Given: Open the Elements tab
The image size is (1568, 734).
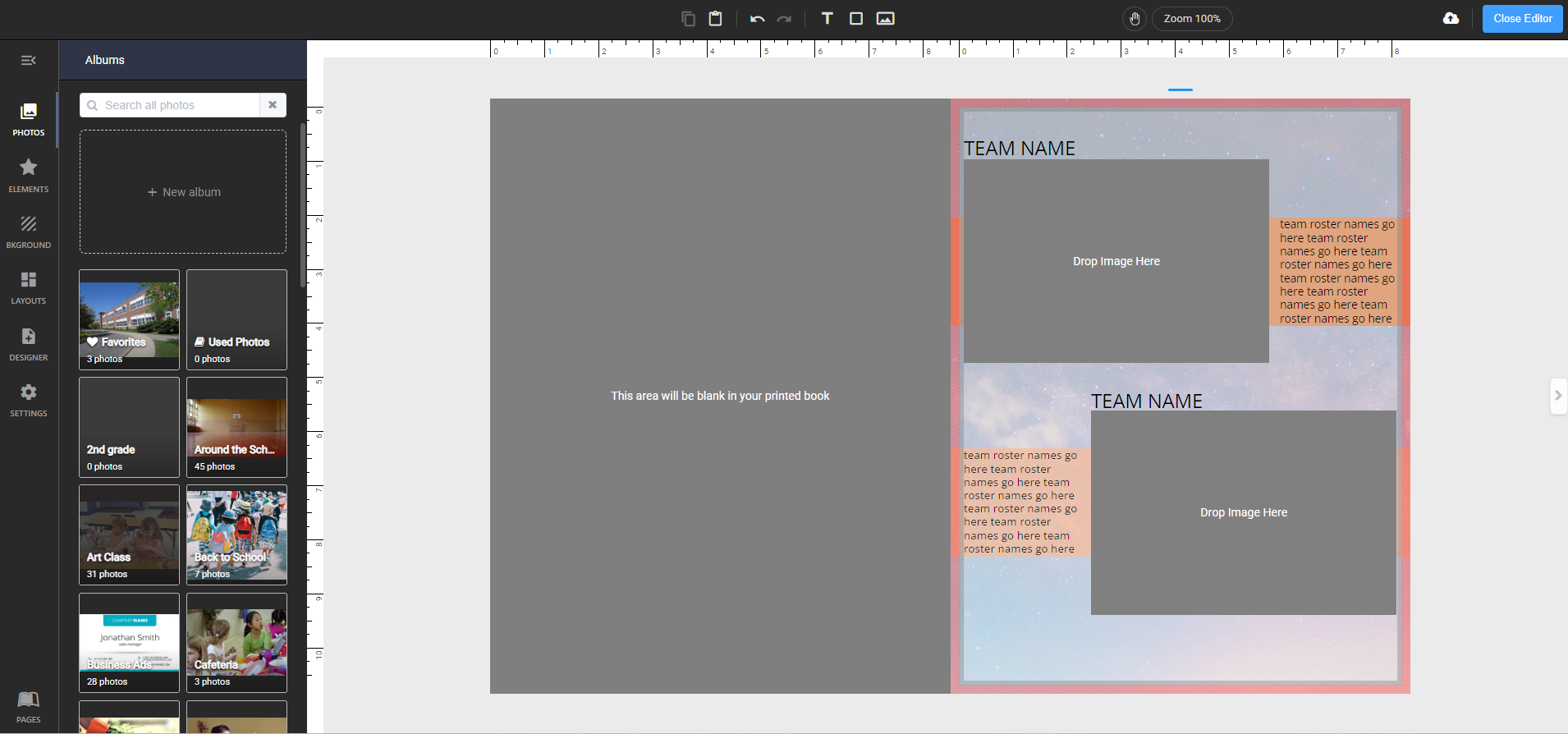Looking at the screenshot, I should [29, 176].
